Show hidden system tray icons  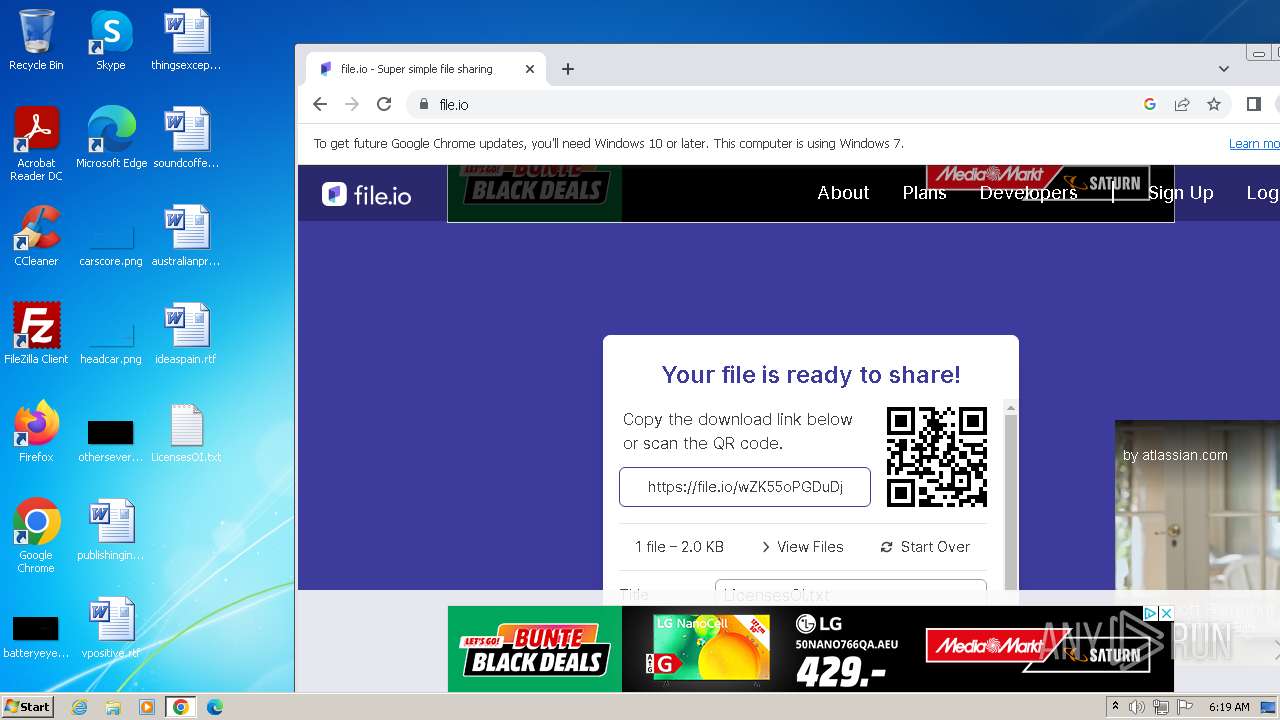[1115, 707]
